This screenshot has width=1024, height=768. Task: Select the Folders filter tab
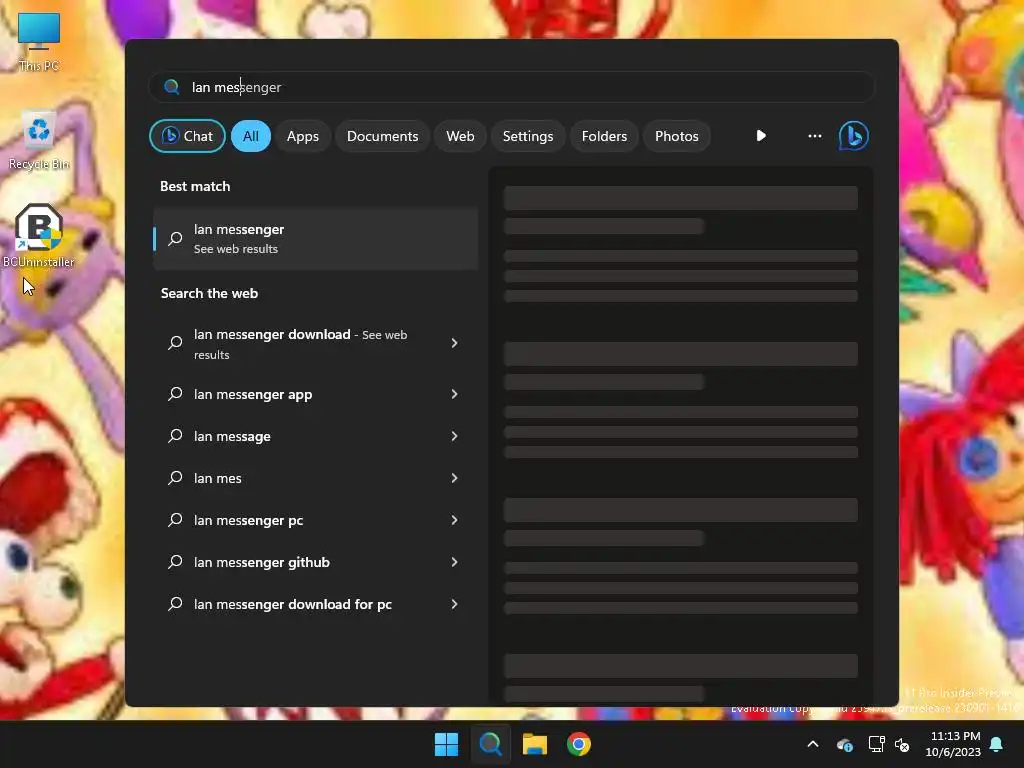[x=604, y=136]
